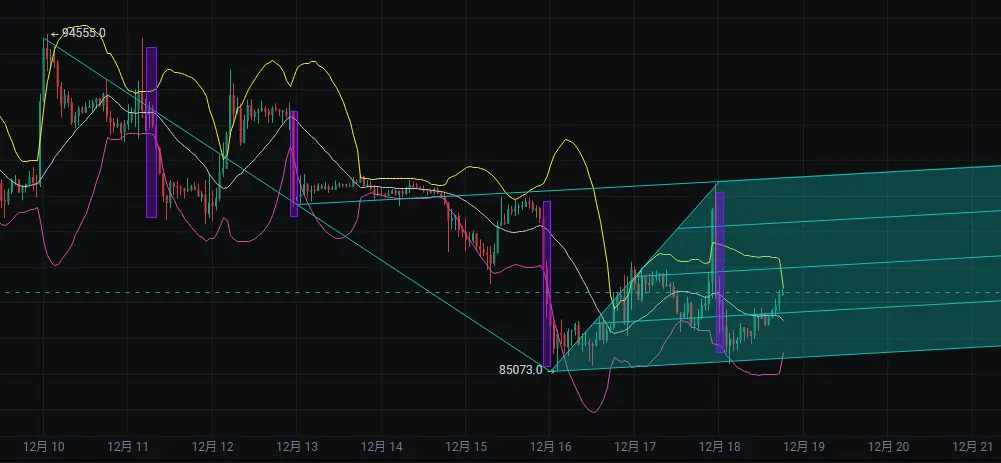
Task: Click the purple marker bar at 12月 13
Action: click(294, 163)
